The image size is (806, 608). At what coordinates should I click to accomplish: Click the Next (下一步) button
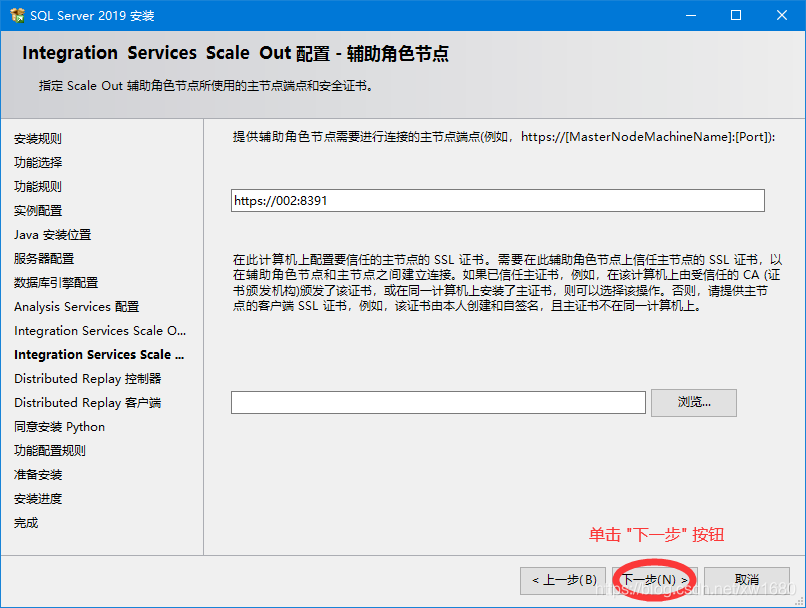pyautogui.click(x=655, y=580)
